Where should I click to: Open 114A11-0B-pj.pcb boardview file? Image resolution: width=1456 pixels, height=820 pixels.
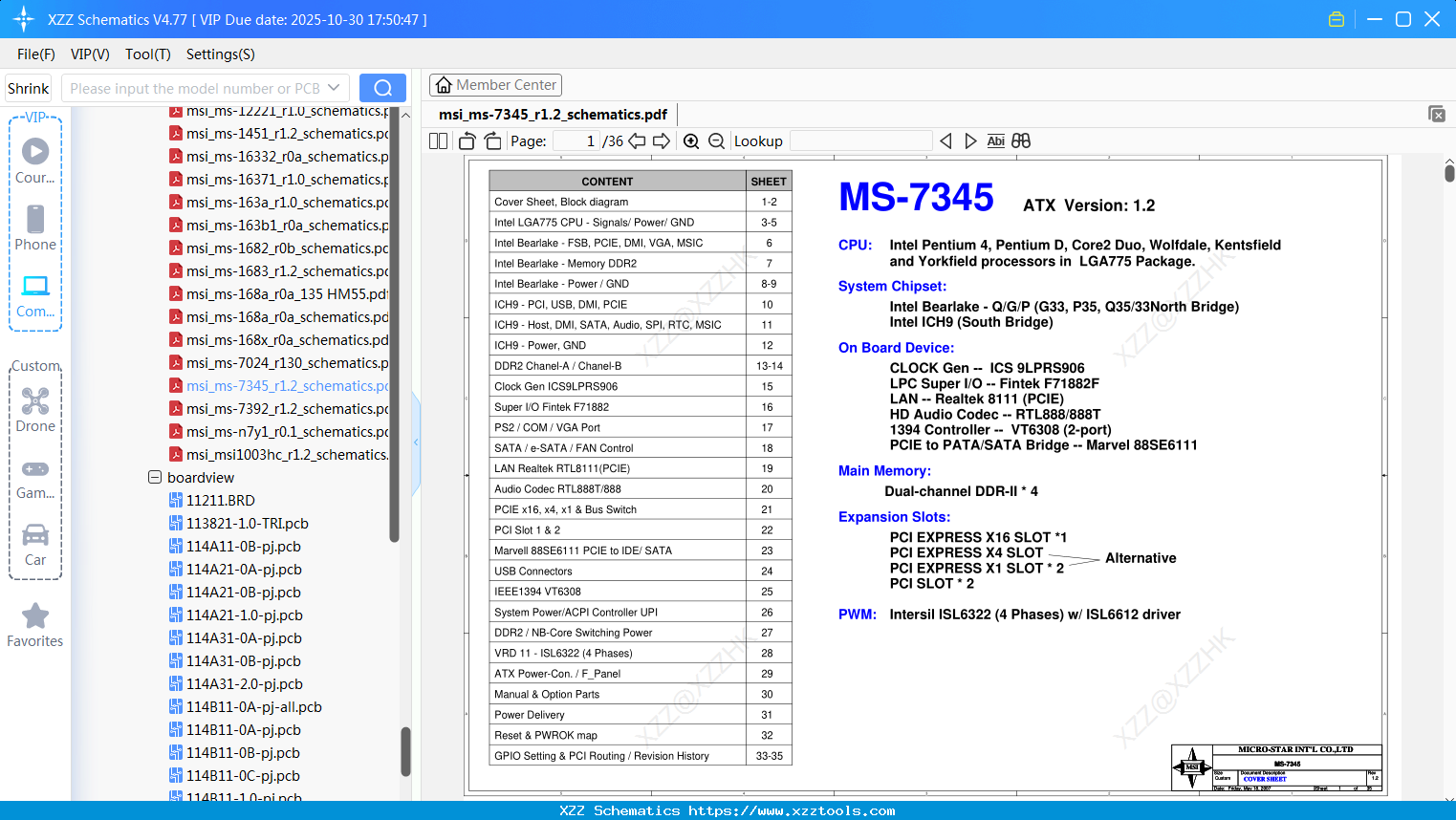point(235,547)
